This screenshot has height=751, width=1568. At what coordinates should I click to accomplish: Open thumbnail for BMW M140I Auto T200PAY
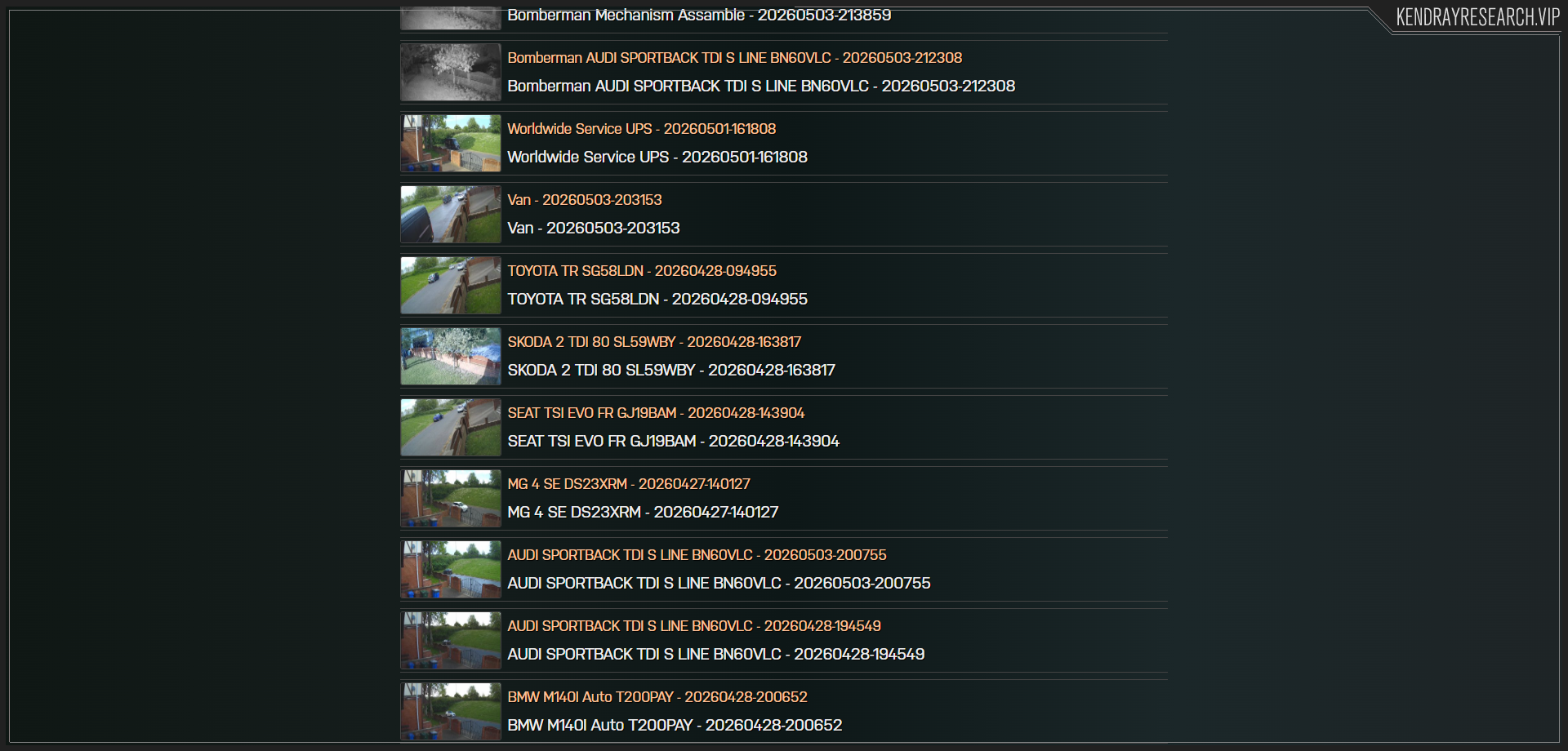[451, 712]
